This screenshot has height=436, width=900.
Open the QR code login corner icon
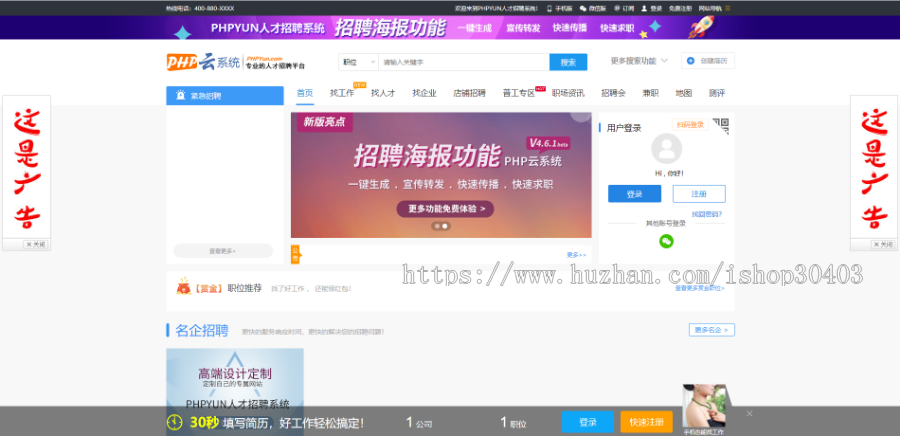[721, 124]
